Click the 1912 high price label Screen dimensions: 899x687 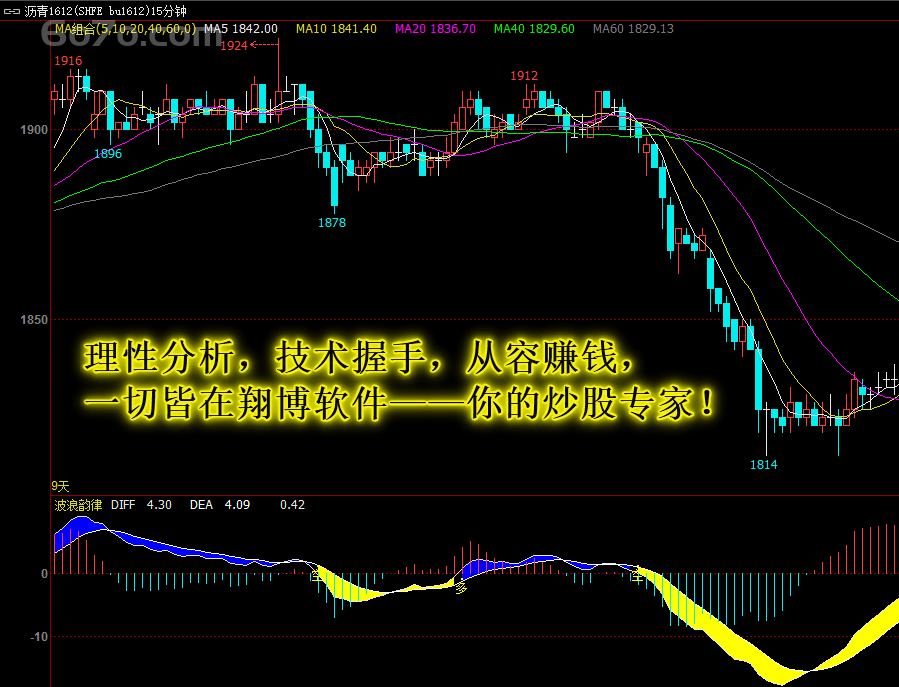[524, 76]
